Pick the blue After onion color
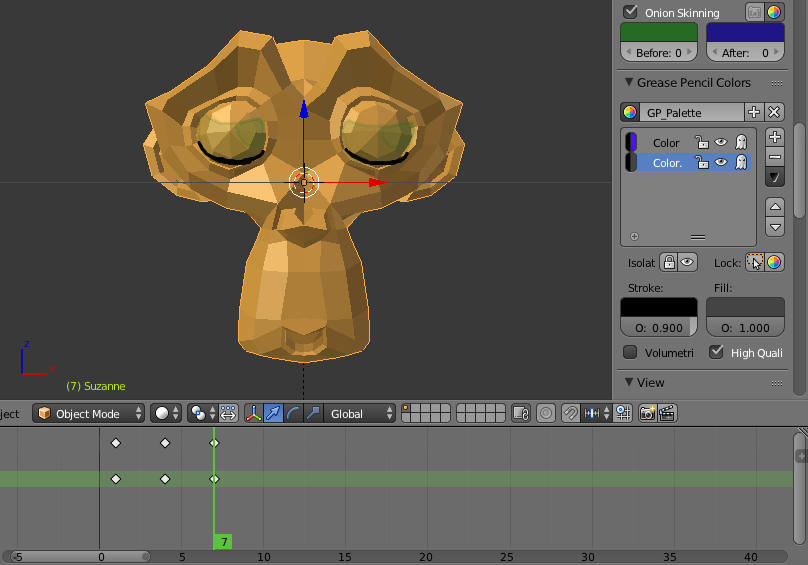 pyautogui.click(x=745, y=32)
